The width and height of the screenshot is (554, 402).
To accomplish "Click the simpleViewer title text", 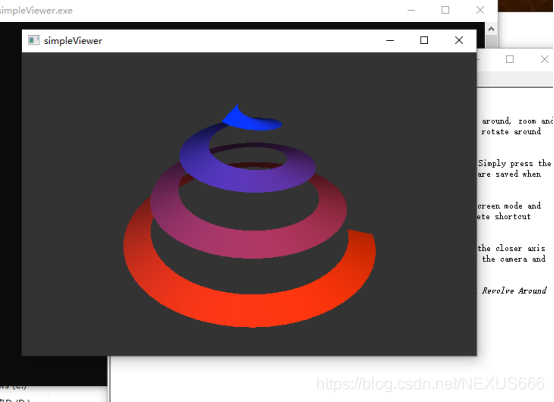I will click(73, 41).
